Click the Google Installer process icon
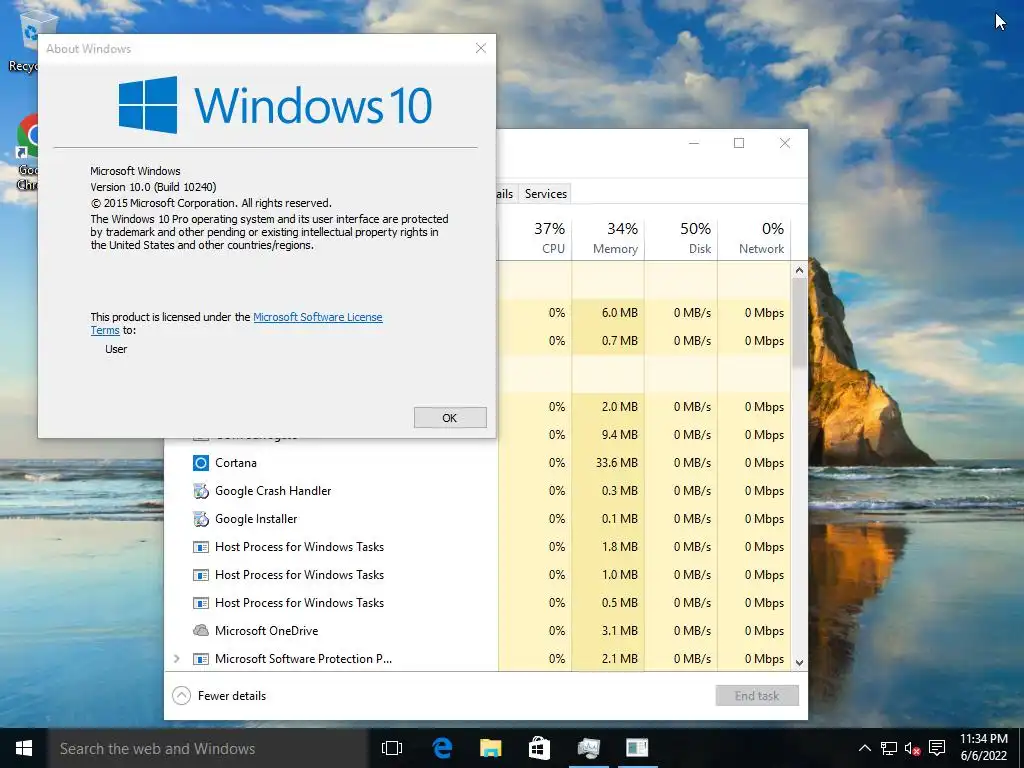1024x768 pixels. pos(200,519)
